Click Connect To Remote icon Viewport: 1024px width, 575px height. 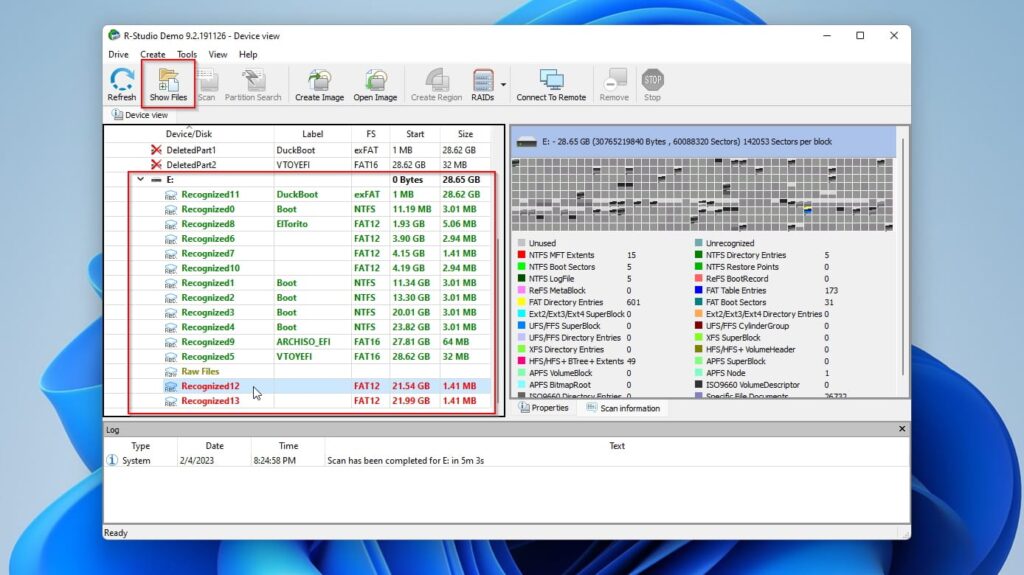(551, 84)
